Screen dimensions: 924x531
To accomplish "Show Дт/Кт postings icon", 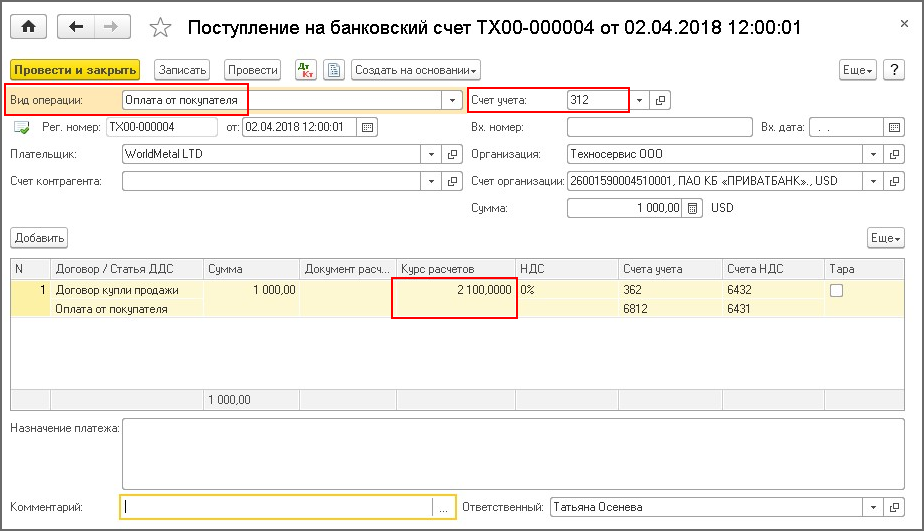I will coord(305,70).
